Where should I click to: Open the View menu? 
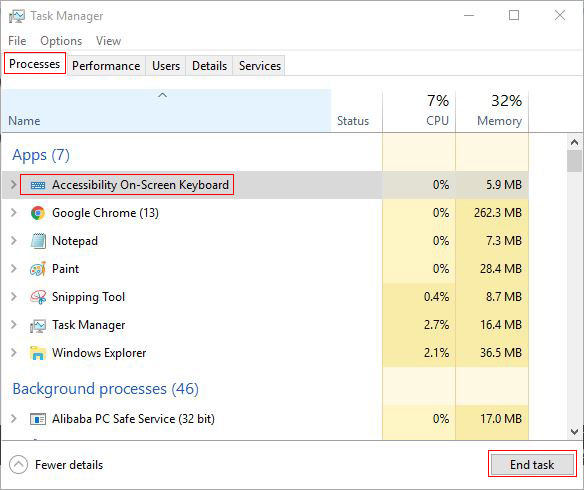point(108,41)
